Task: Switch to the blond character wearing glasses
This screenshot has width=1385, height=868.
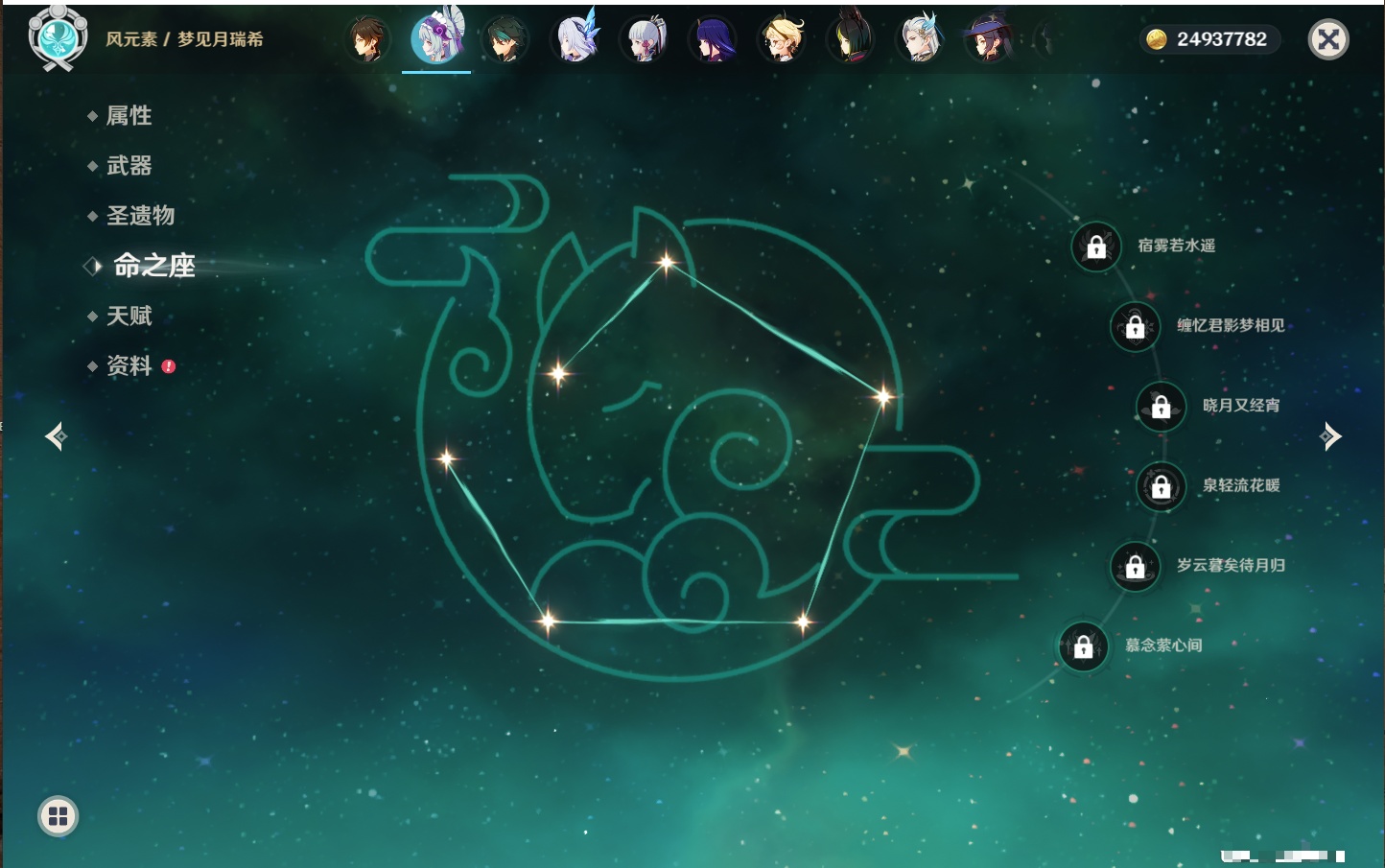Action: (x=782, y=39)
